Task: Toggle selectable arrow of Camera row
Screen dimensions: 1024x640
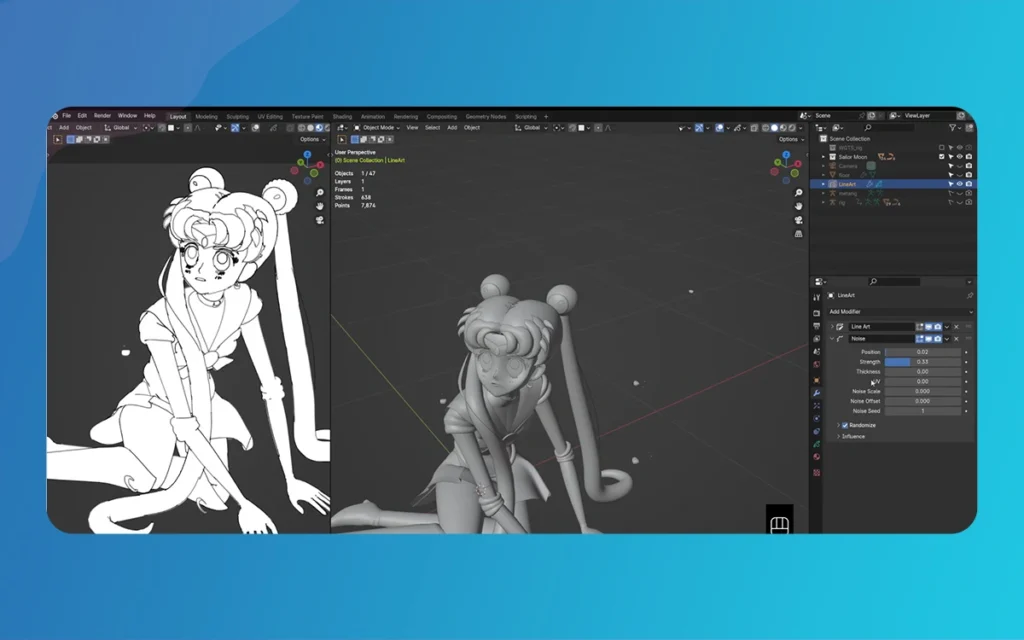Action: pos(951,166)
